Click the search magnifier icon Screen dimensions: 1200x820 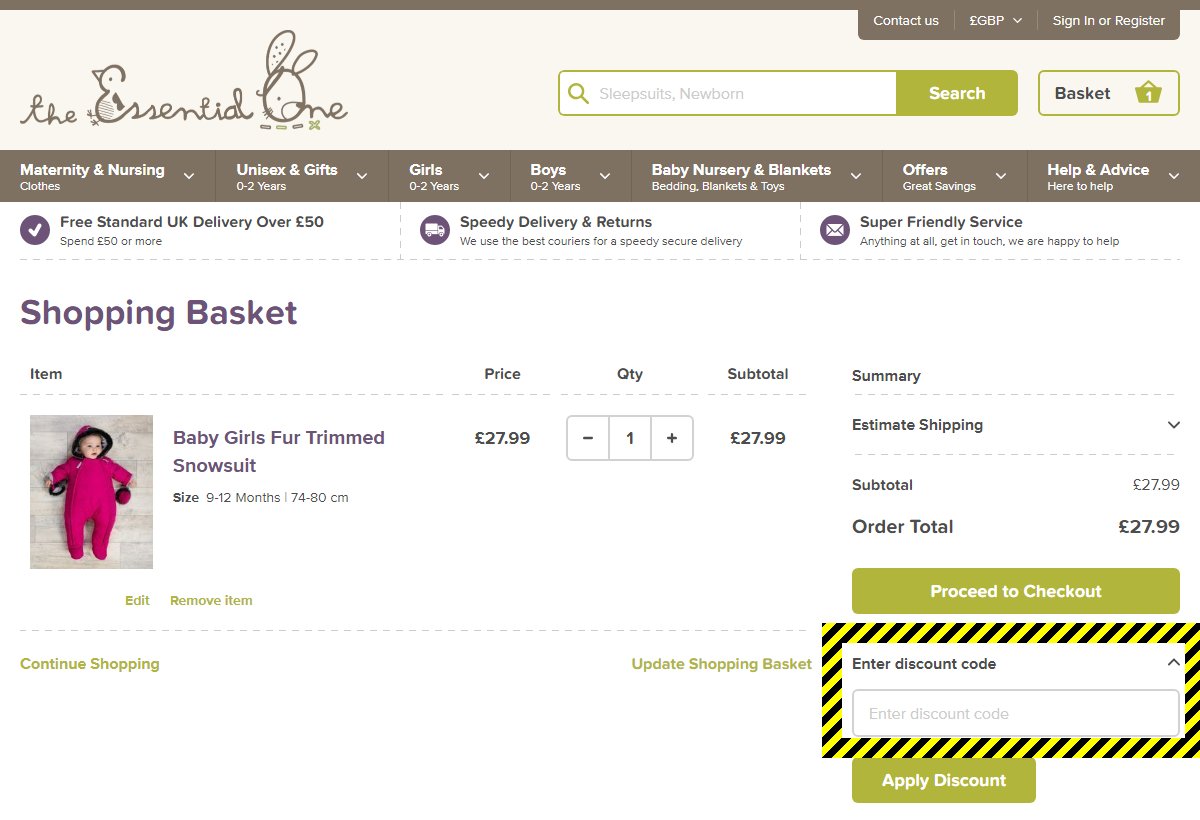click(578, 93)
